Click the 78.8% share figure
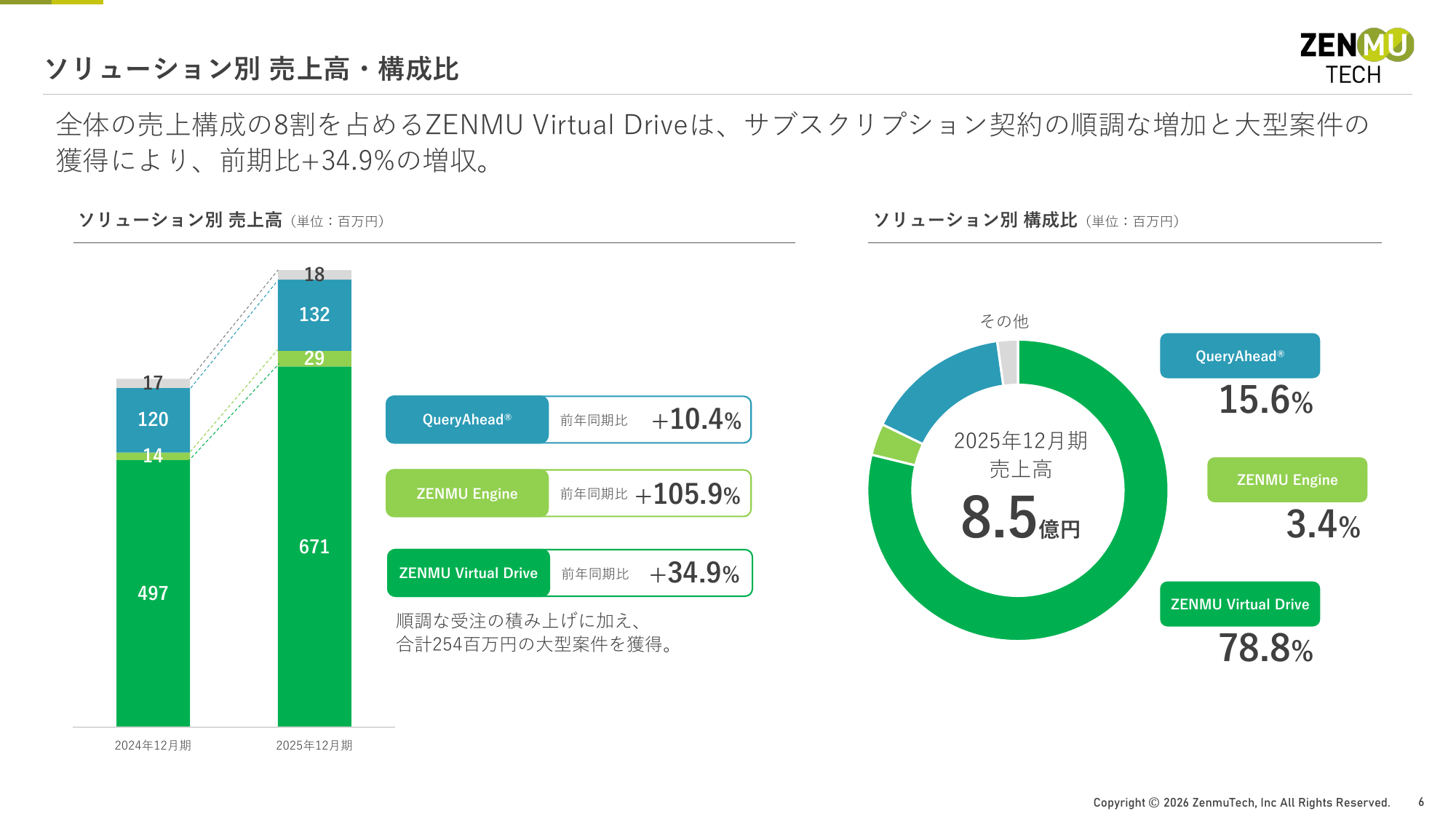Image resolution: width=1456 pixels, height=819 pixels. 1265,648
